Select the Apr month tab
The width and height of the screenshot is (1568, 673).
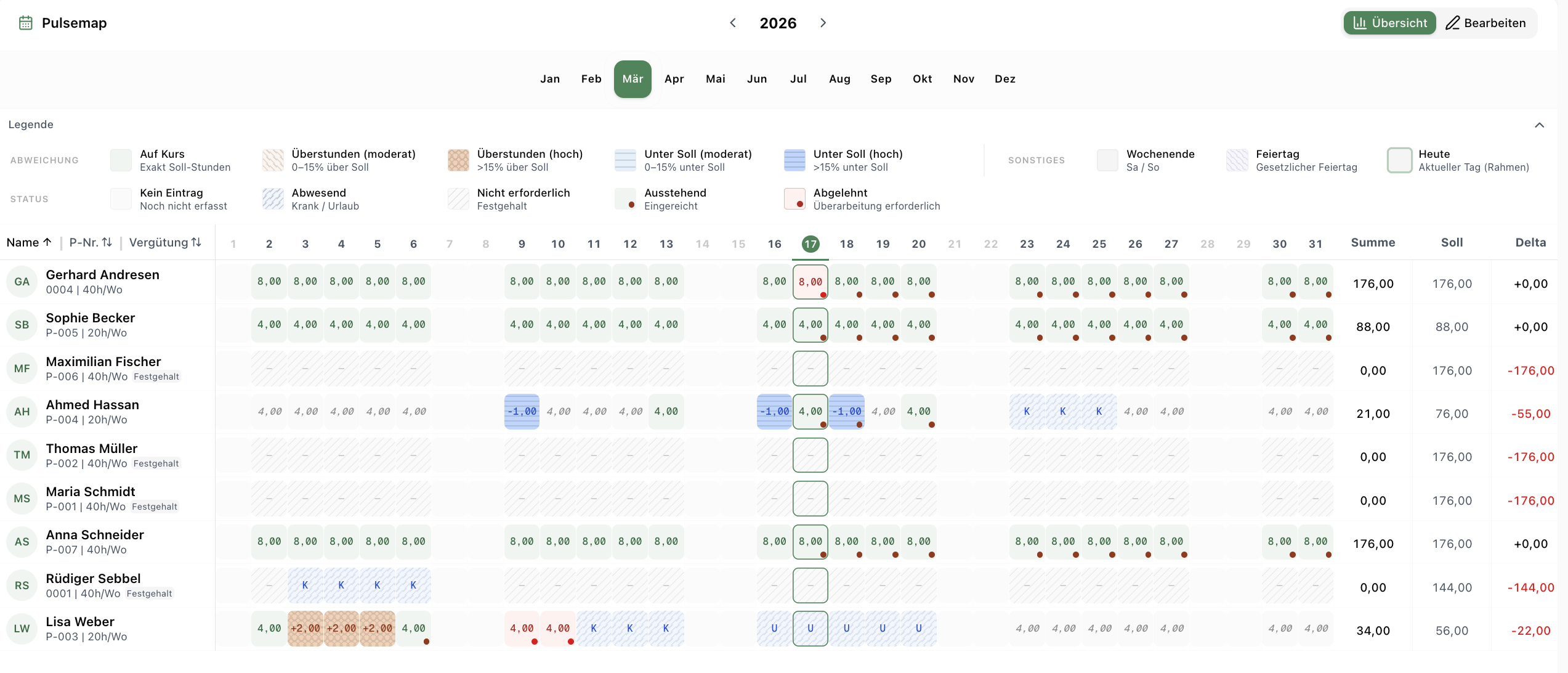coord(674,79)
